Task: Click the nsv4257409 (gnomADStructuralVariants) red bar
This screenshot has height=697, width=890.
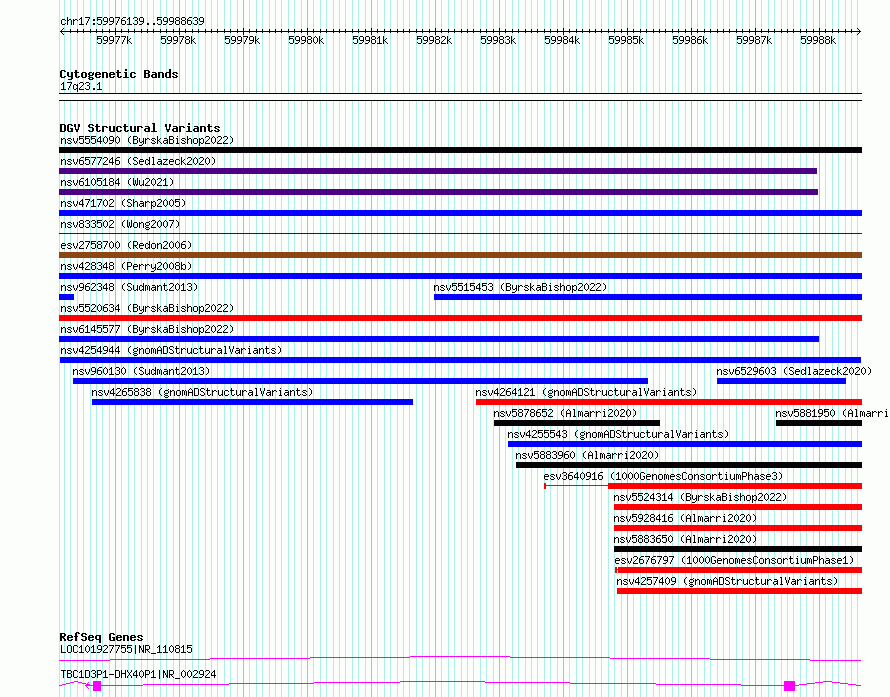Action: (740, 591)
